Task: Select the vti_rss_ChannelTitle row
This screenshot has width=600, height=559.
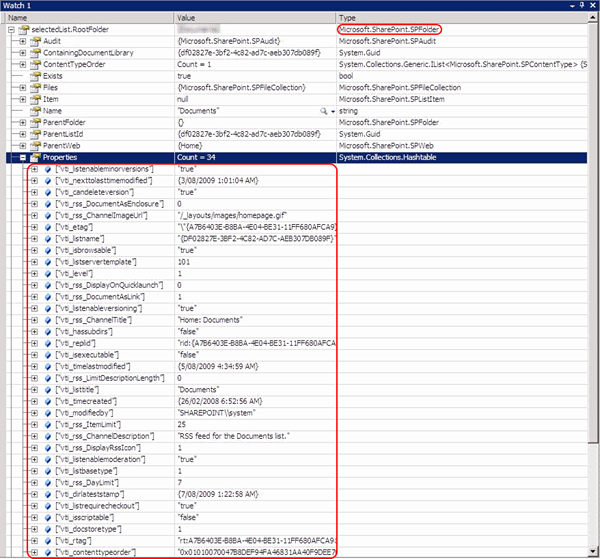Action: [297, 320]
